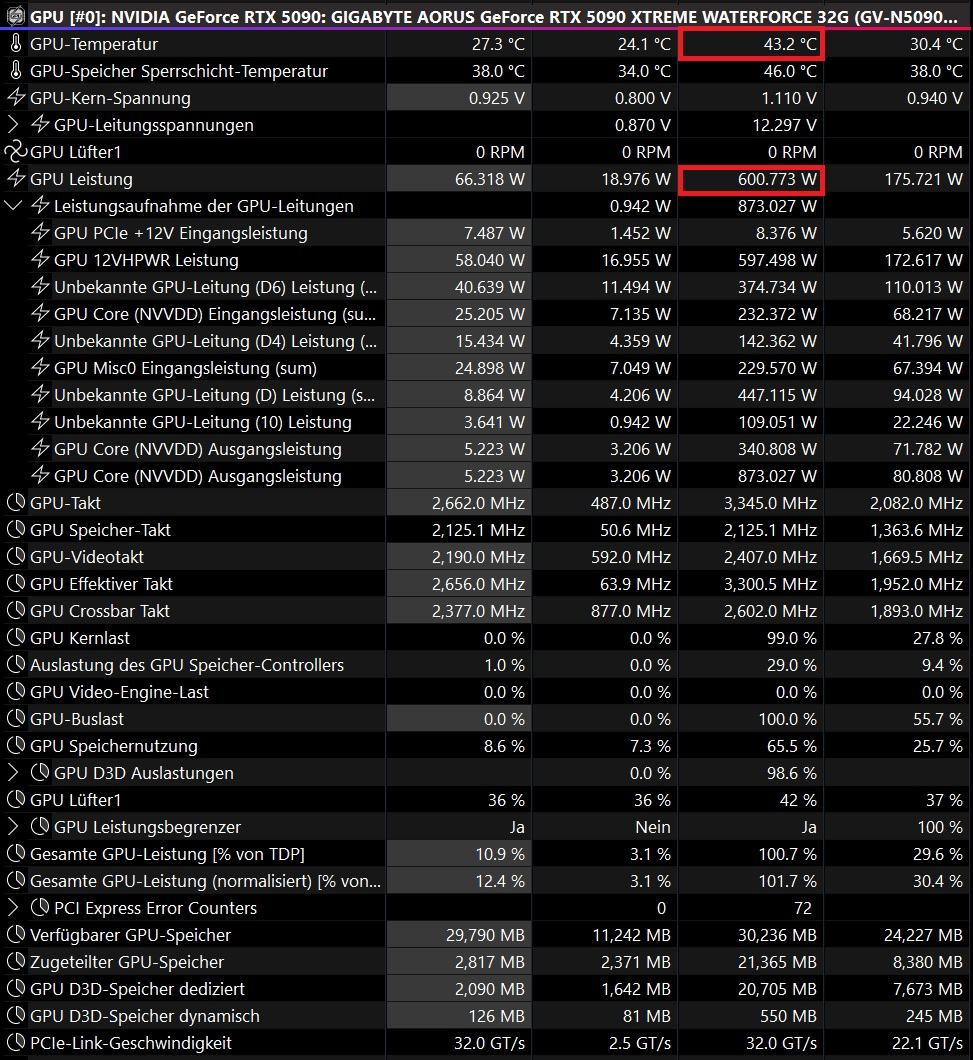Select the 29,790 MB available GPU memory value

click(x=485, y=935)
